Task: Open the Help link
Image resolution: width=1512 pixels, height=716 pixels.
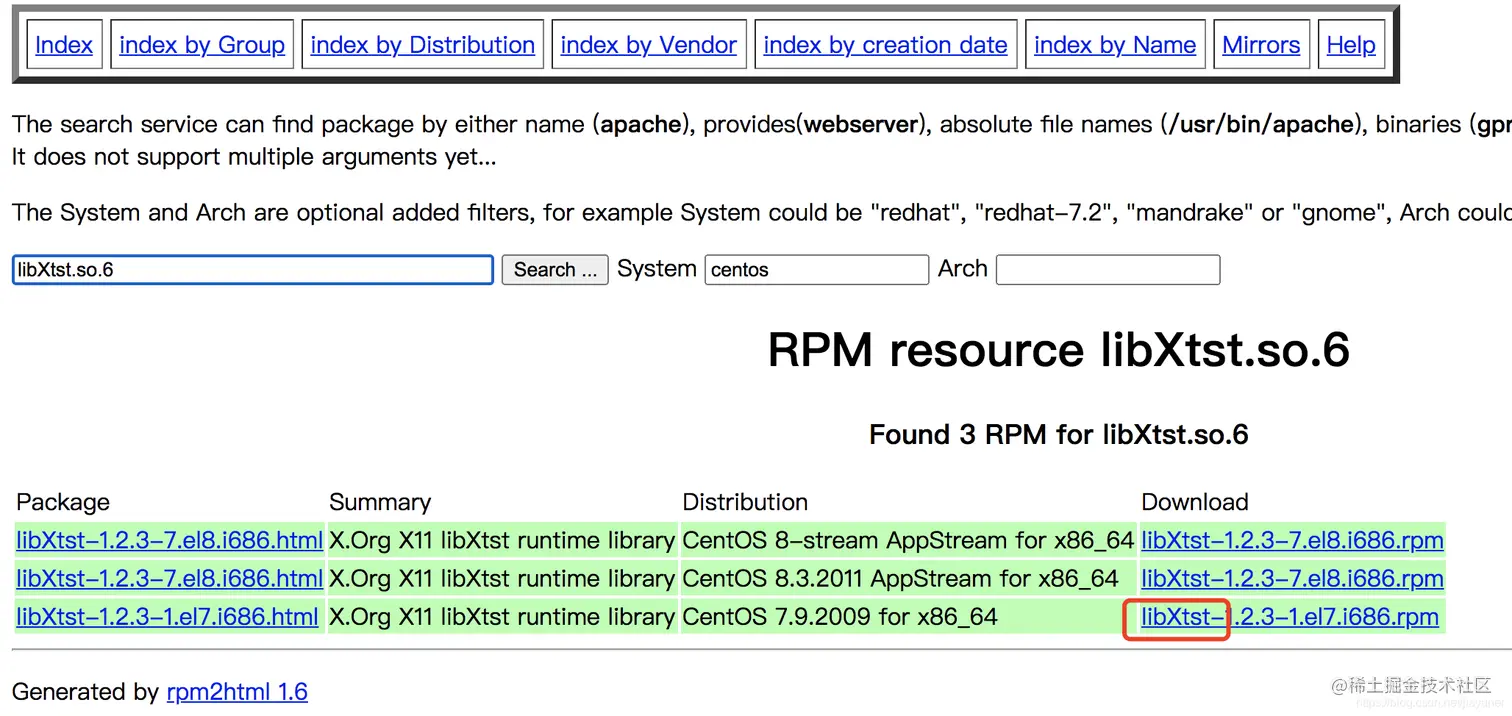Action: [1351, 45]
